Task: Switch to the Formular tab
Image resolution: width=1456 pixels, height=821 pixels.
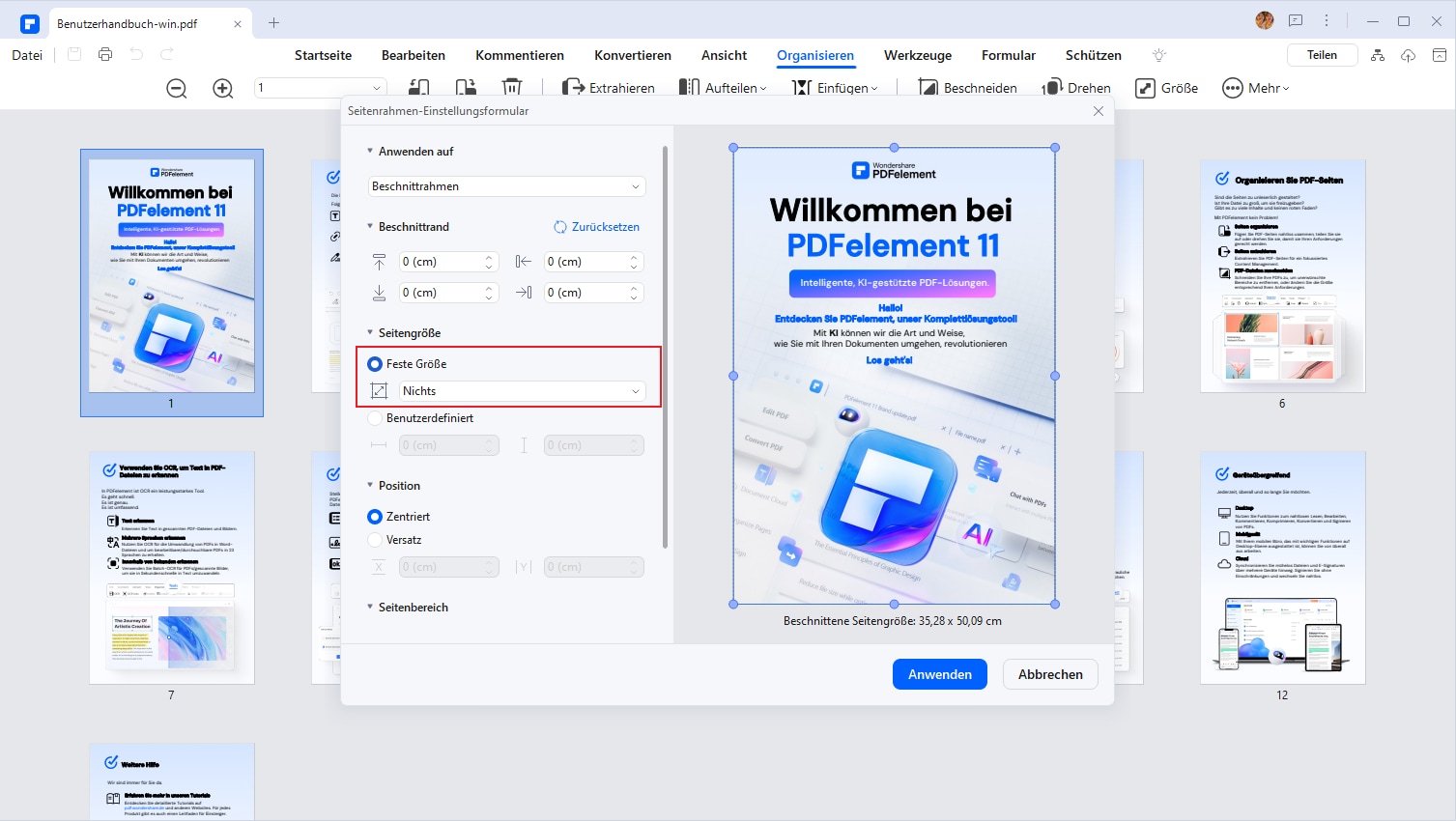Action: click(x=1009, y=55)
